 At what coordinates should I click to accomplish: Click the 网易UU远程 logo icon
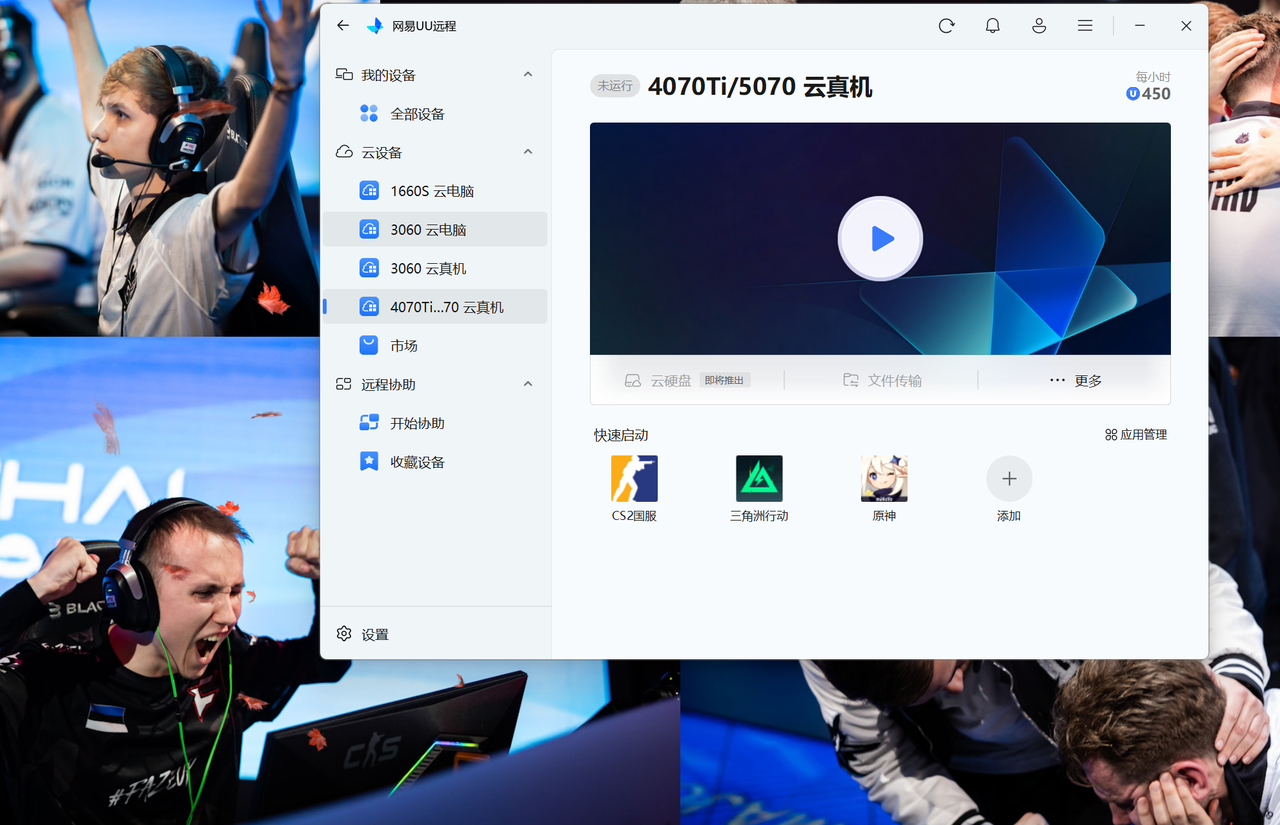click(375, 26)
